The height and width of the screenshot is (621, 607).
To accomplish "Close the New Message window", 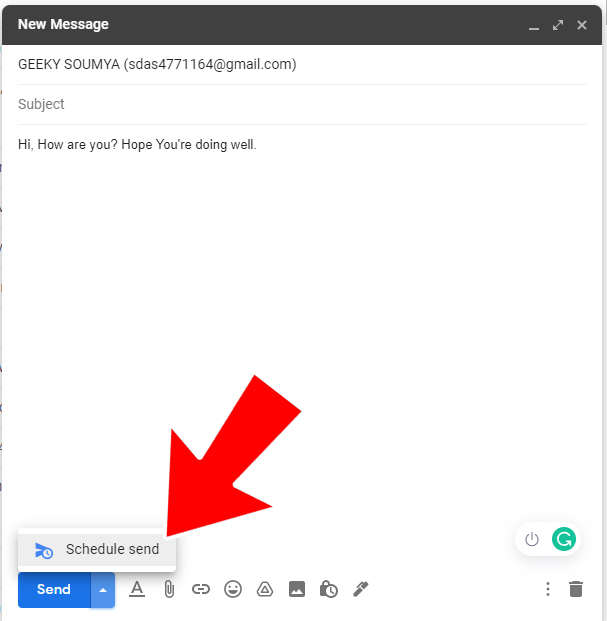I will click(582, 25).
